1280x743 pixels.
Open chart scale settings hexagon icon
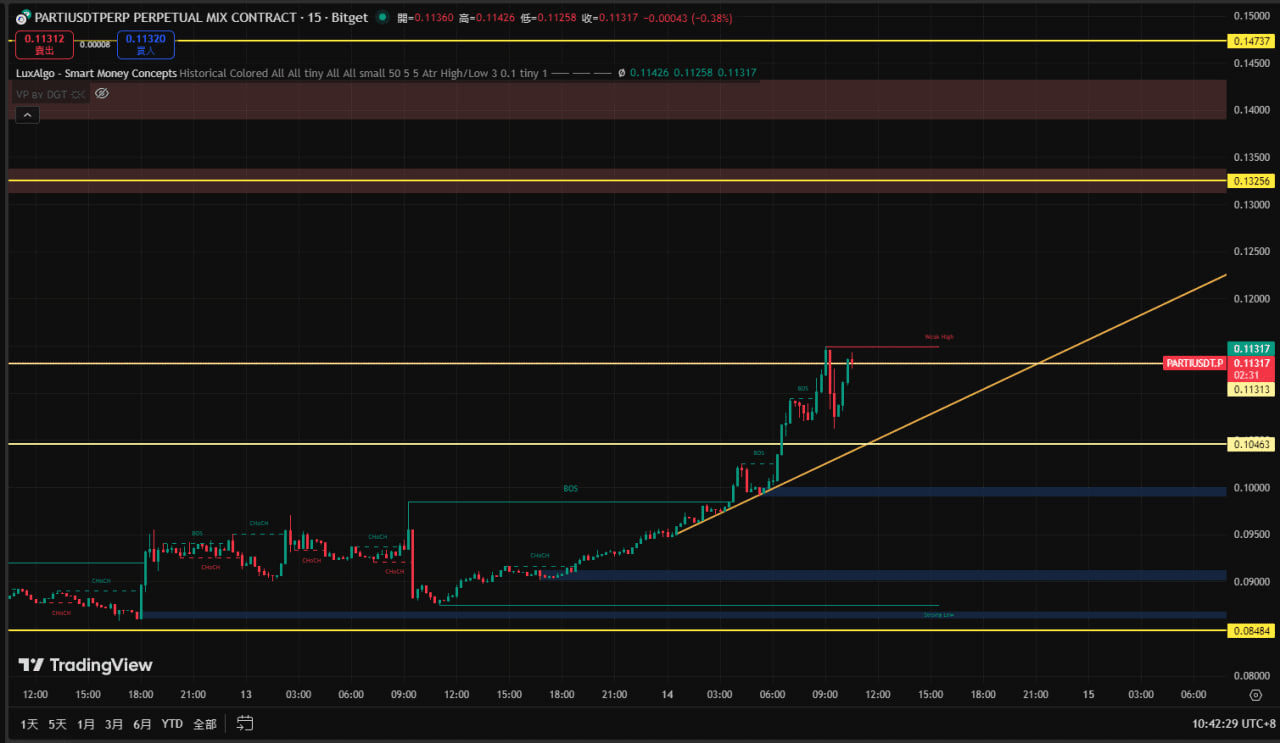pyautogui.click(x=1255, y=695)
